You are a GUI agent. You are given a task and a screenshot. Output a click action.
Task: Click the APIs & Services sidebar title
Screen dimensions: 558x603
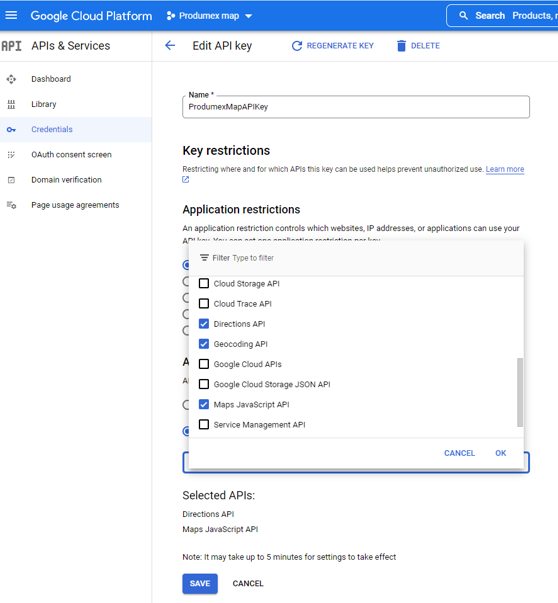pos(71,46)
